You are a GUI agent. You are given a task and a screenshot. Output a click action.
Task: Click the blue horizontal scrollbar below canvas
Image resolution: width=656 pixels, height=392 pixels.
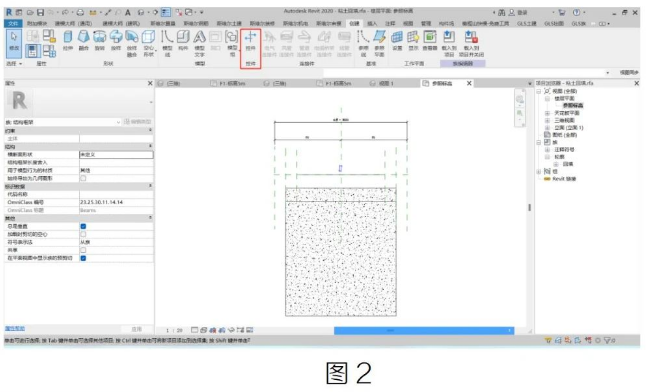point(424,331)
